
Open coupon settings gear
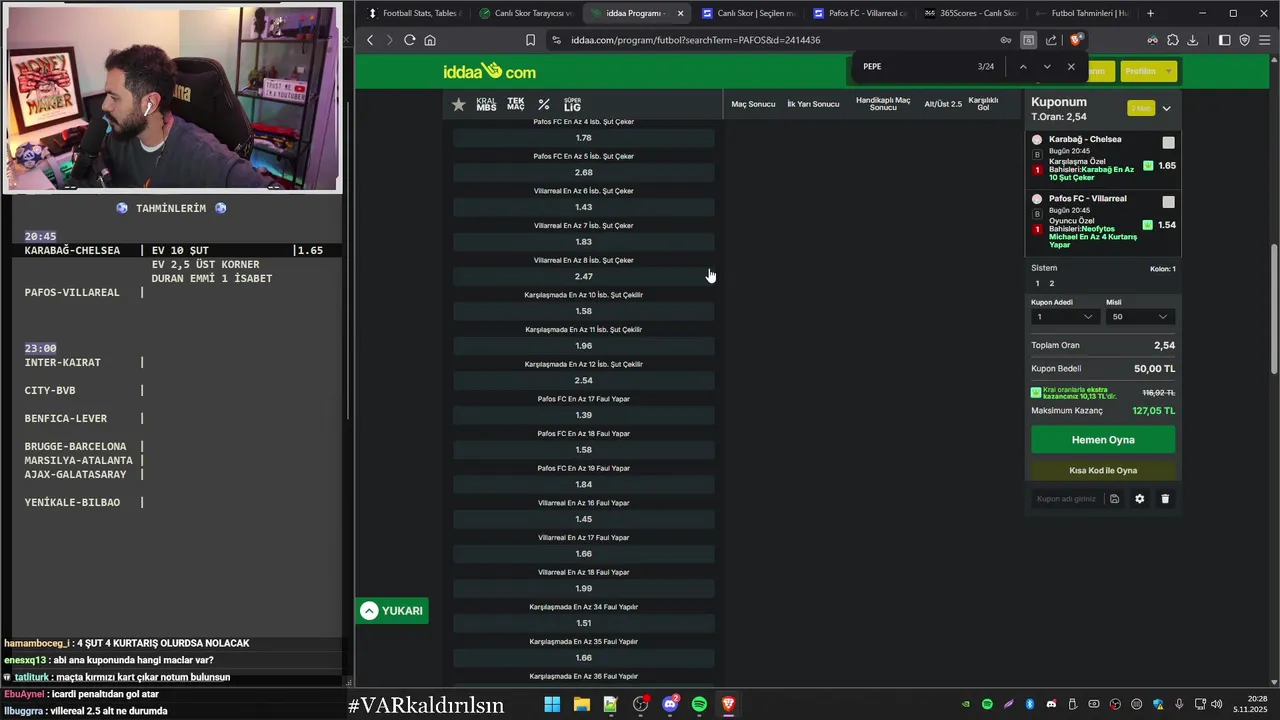point(1139,499)
